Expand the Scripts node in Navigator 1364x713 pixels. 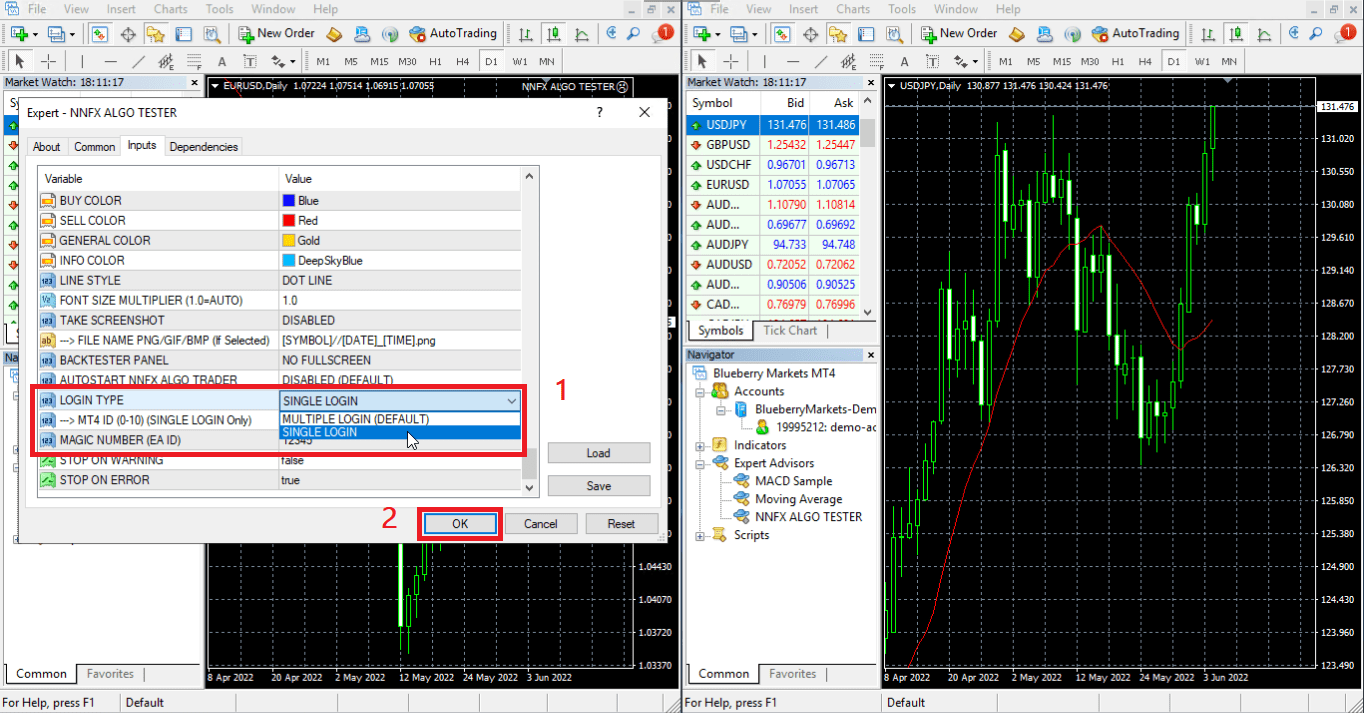tap(700, 535)
